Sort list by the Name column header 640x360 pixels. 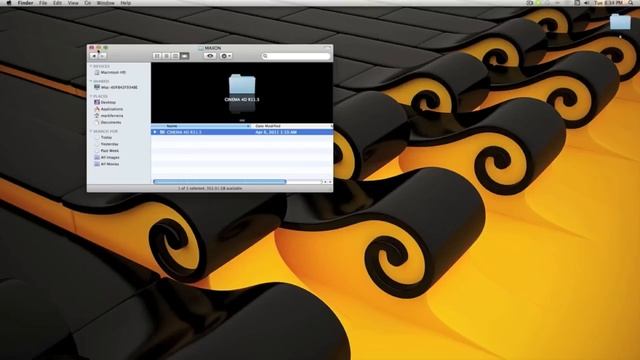pos(202,126)
